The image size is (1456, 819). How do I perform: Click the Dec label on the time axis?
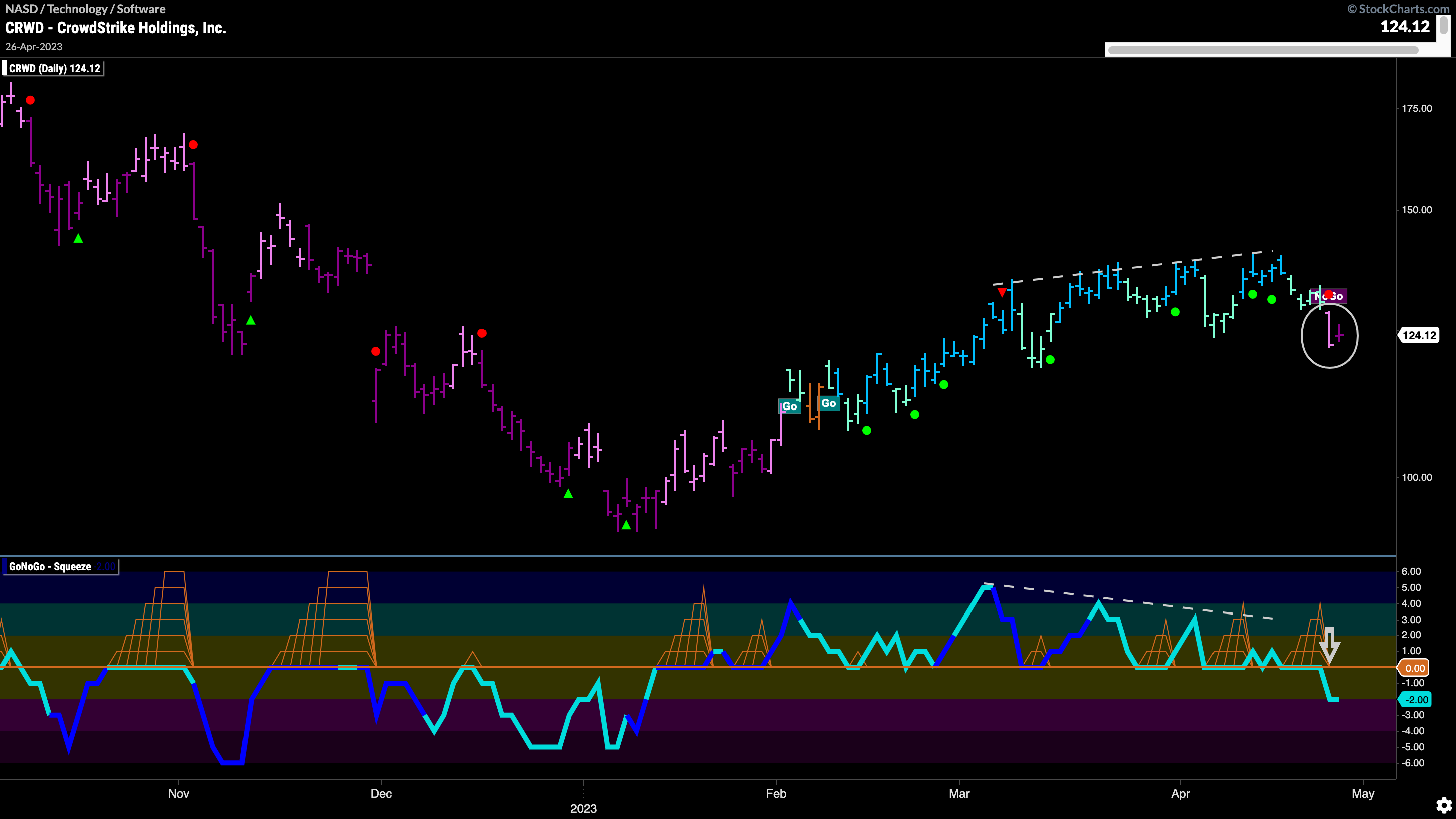coord(381,793)
